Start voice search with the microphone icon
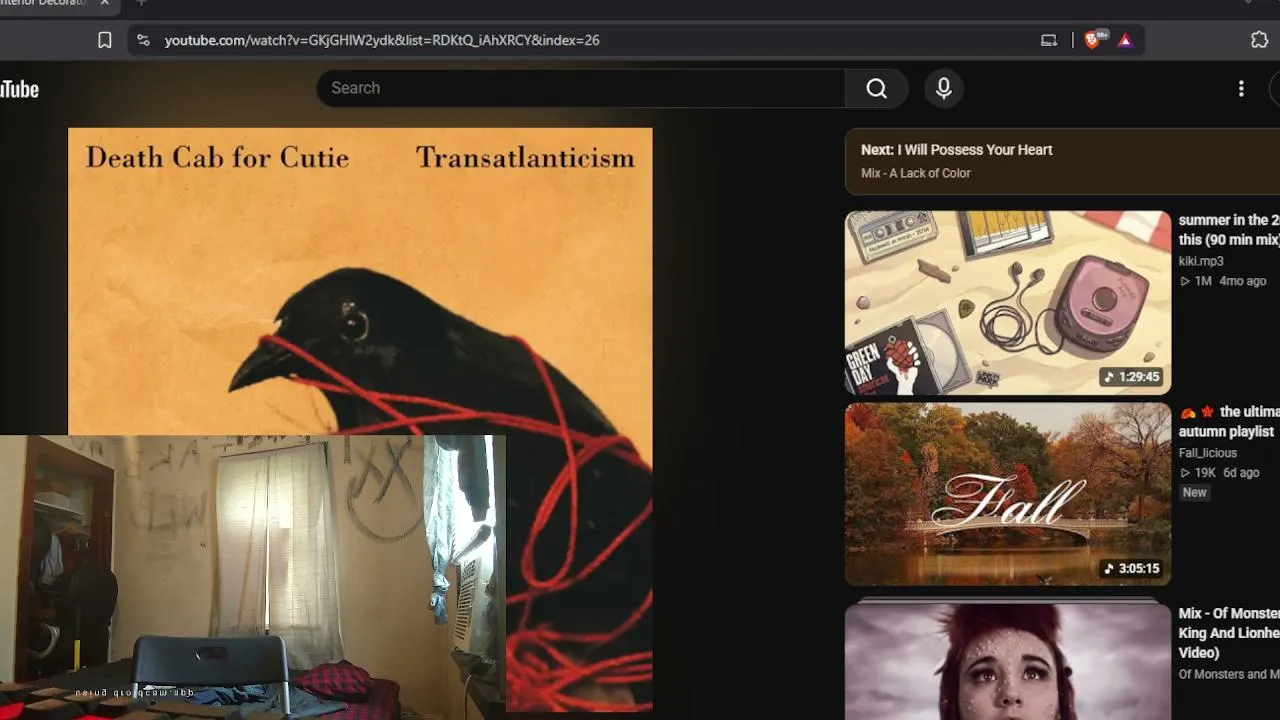The height and width of the screenshot is (720, 1280). click(943, 88)
